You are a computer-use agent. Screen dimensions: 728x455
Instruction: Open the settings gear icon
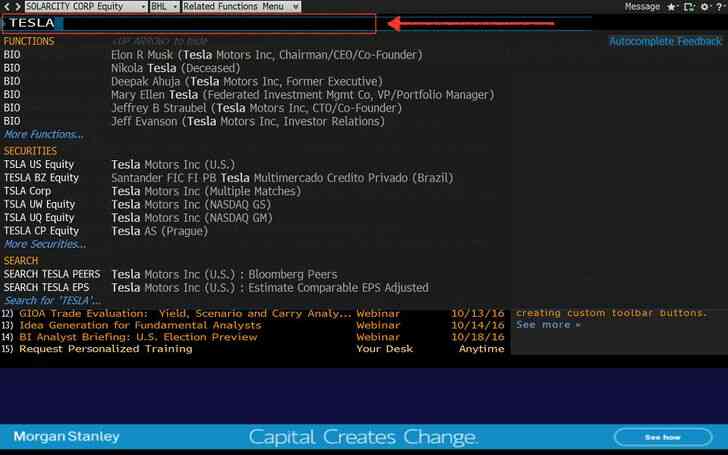[x=705, y=7]
